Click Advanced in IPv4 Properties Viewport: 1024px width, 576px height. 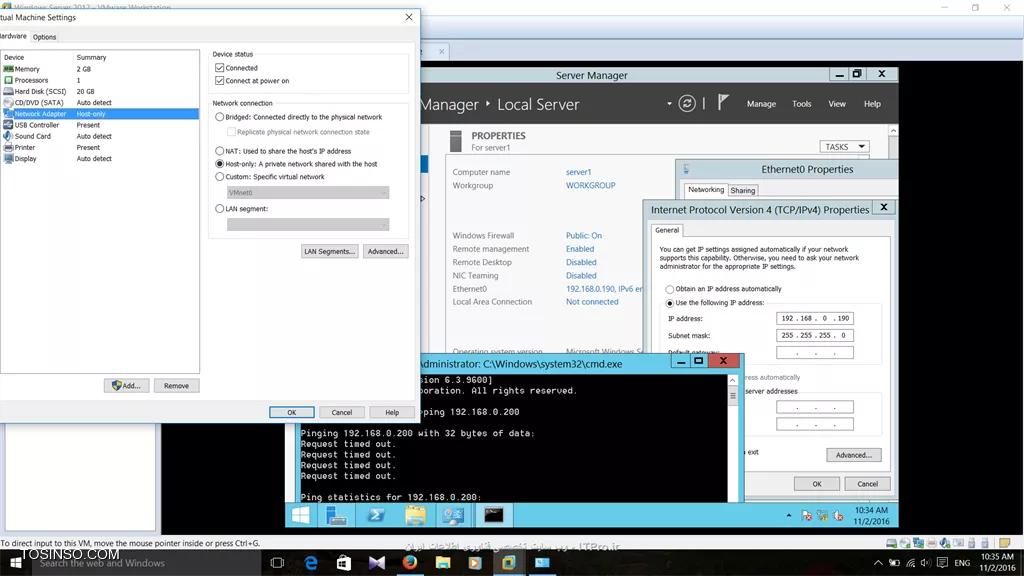(x=854, y=455)
